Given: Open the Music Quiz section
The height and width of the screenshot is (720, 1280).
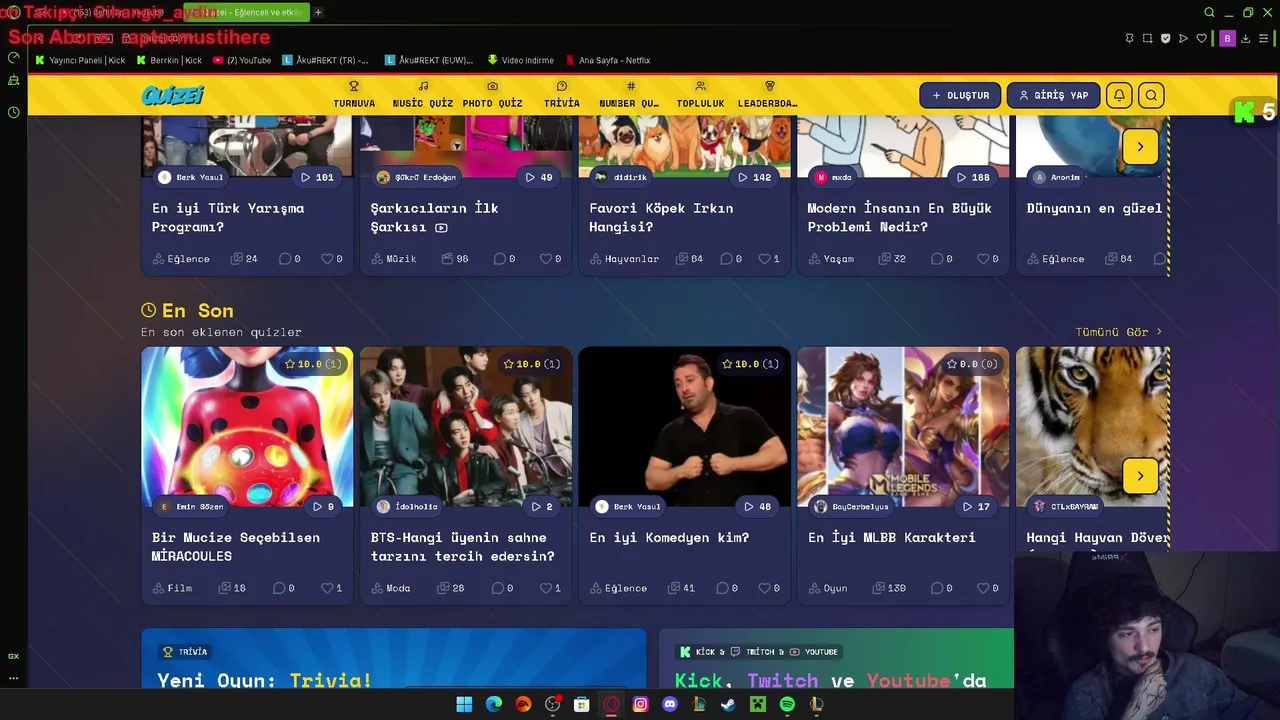Looking at the screenshot, I should (x=422, y=95).
